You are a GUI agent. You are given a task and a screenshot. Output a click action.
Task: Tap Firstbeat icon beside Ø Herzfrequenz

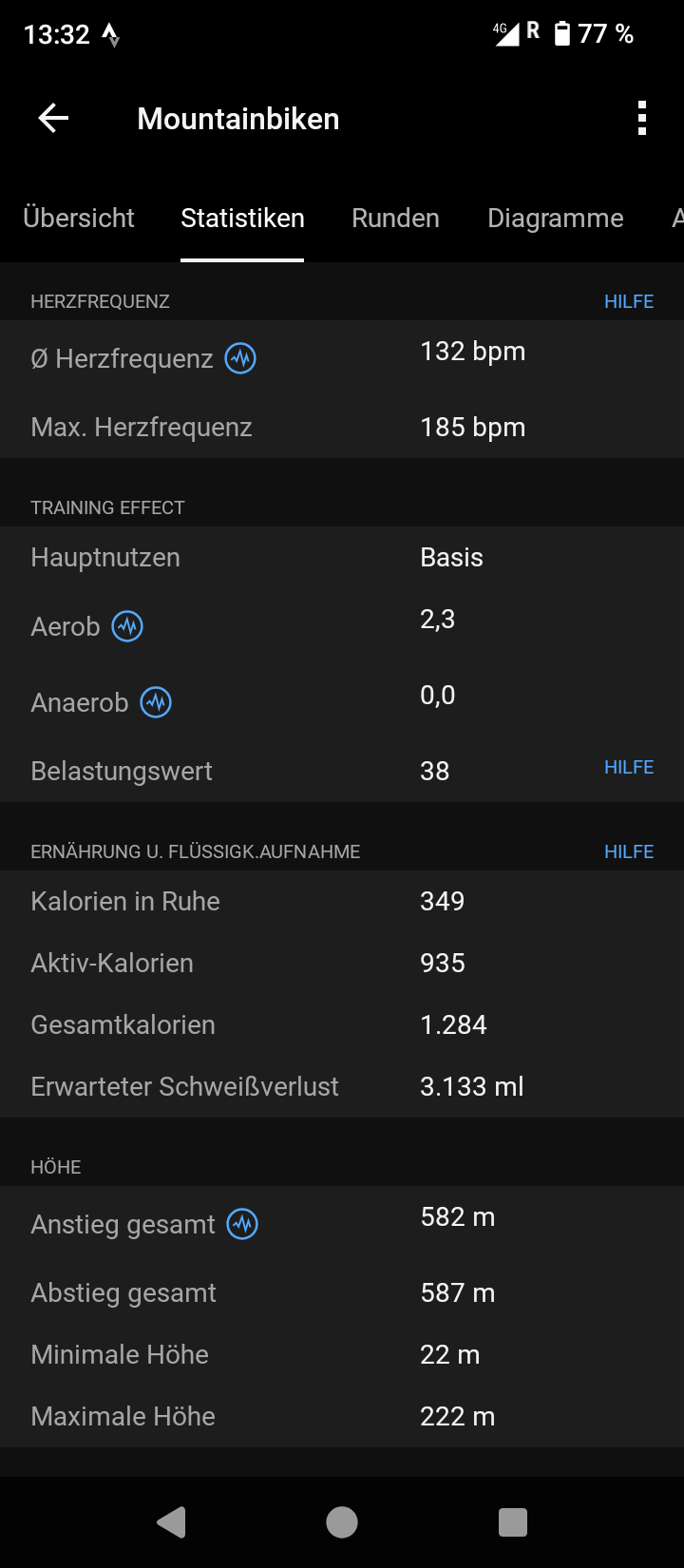coord(240,359)
